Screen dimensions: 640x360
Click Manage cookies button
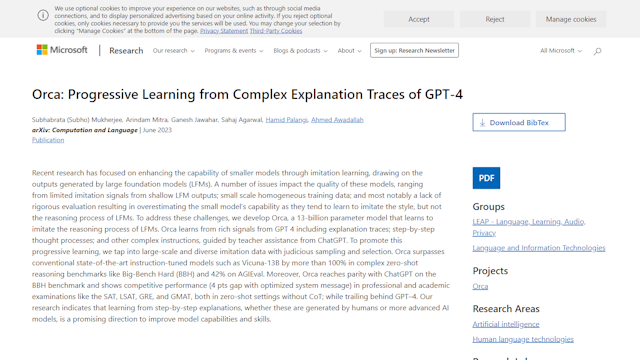tap(571, 19)
